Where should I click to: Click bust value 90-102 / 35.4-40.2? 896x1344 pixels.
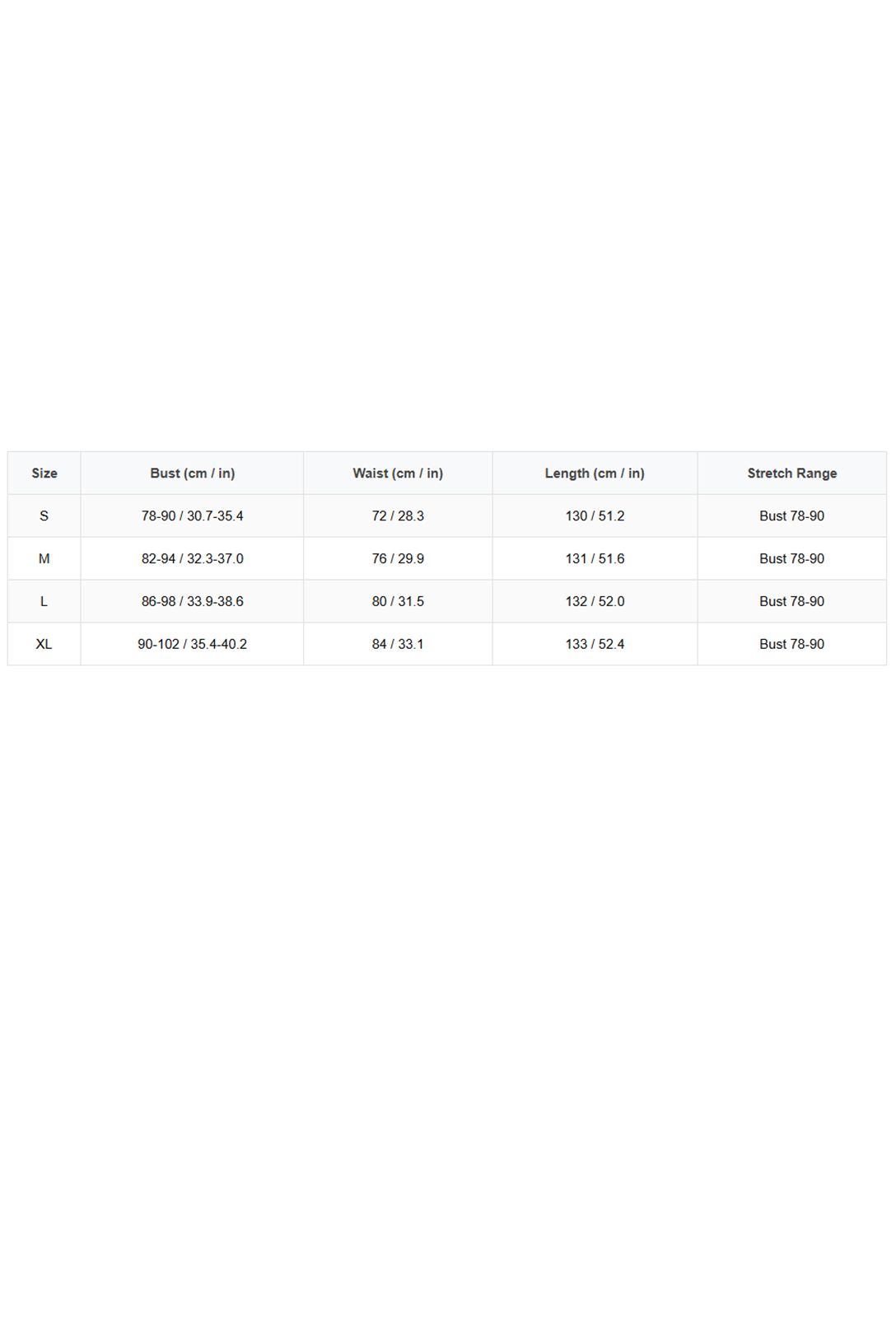click(192, 644)
